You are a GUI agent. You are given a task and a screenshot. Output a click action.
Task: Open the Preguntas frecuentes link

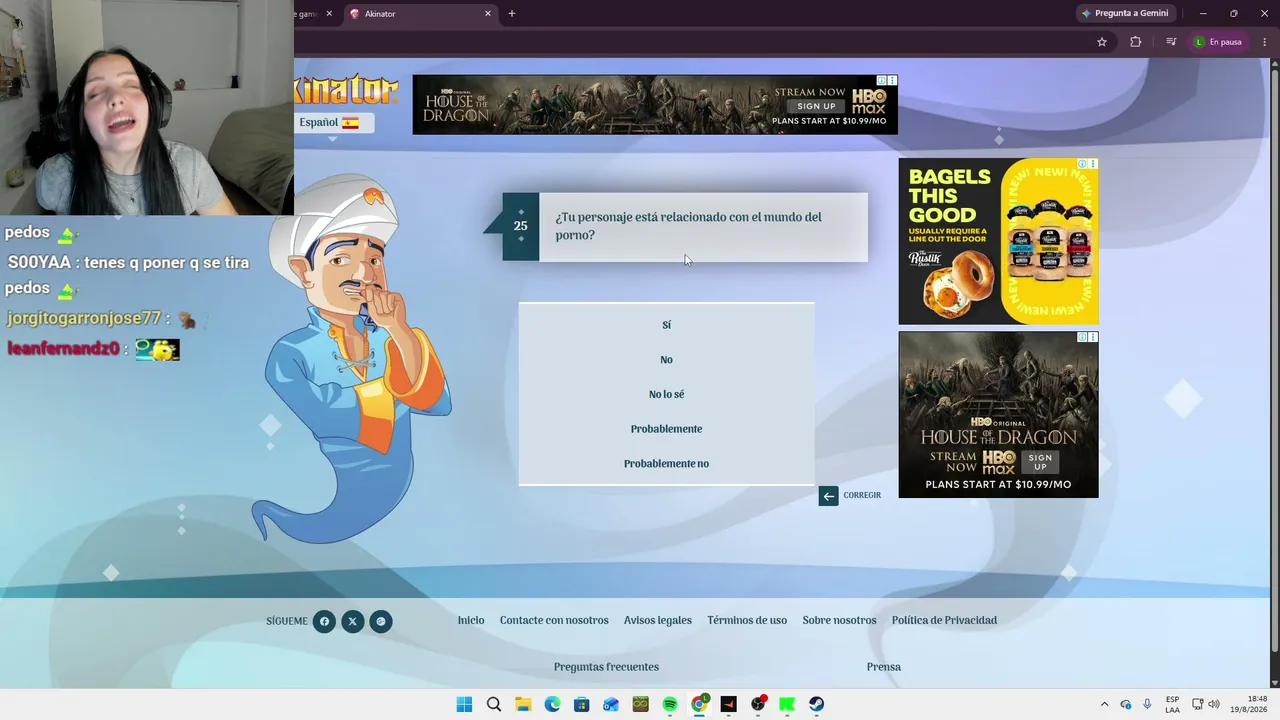click(606, 667)
